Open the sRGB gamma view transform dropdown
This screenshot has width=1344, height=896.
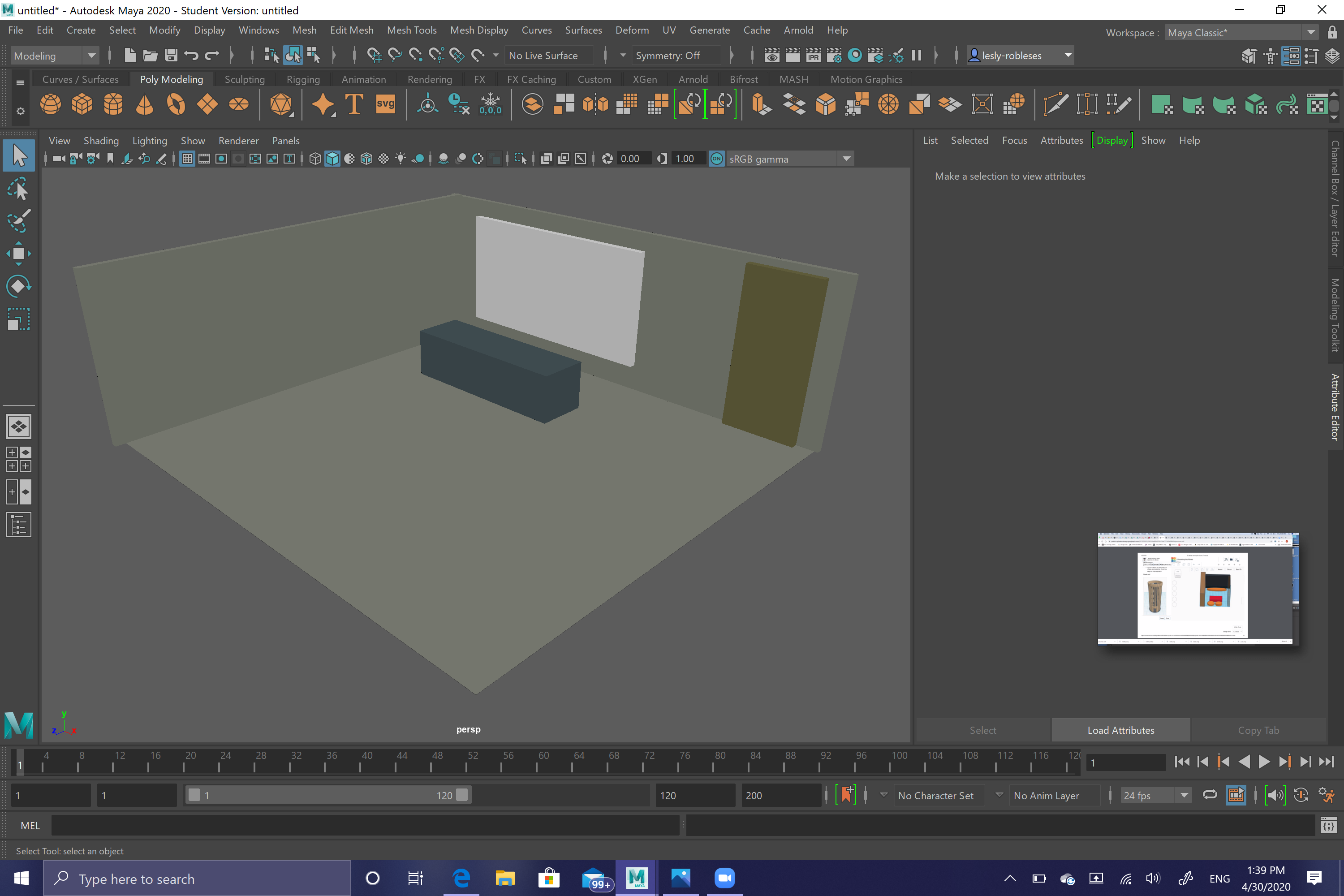pos(791,159)
